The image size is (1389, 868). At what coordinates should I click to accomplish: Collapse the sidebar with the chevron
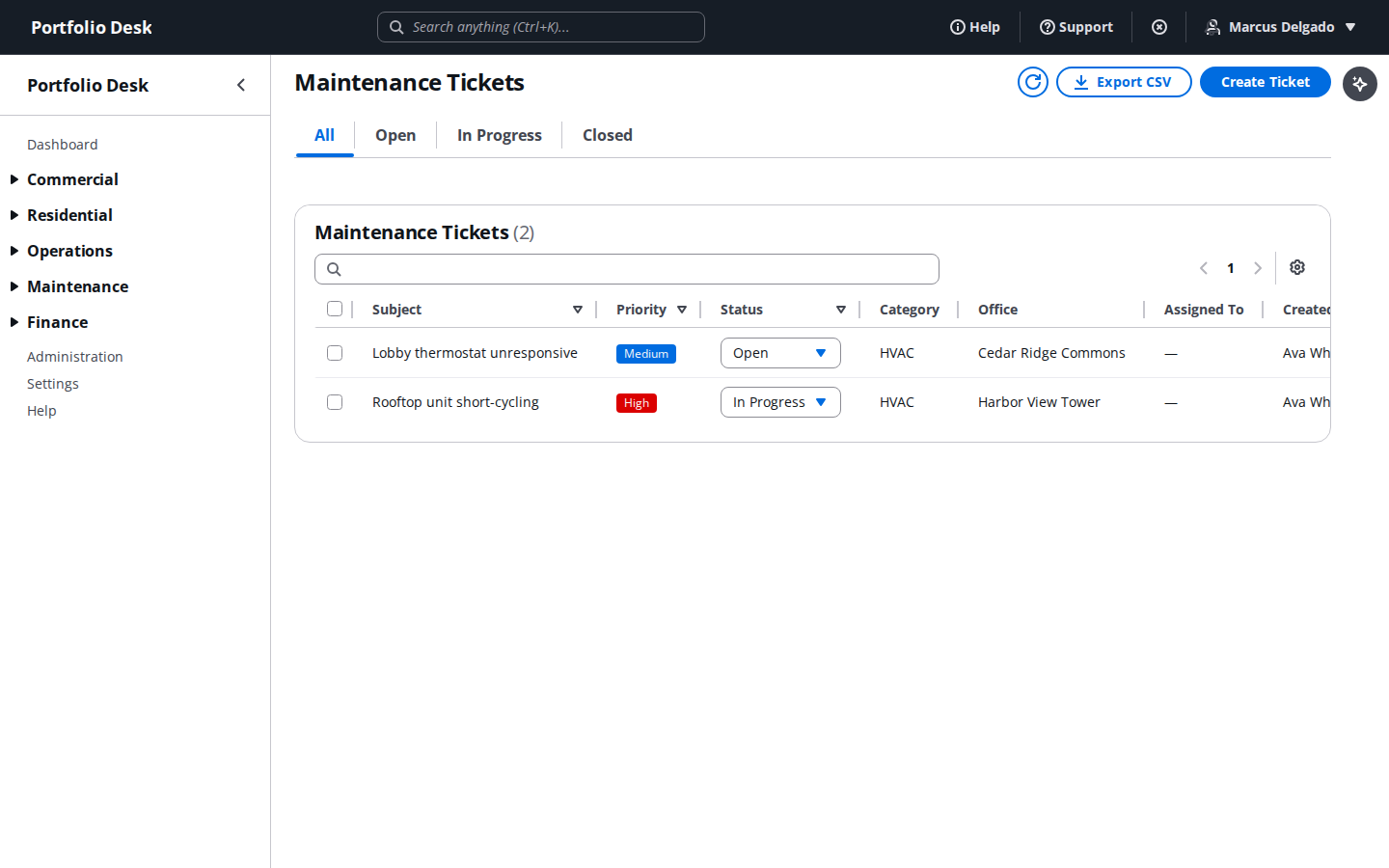[x=241, y=85]
